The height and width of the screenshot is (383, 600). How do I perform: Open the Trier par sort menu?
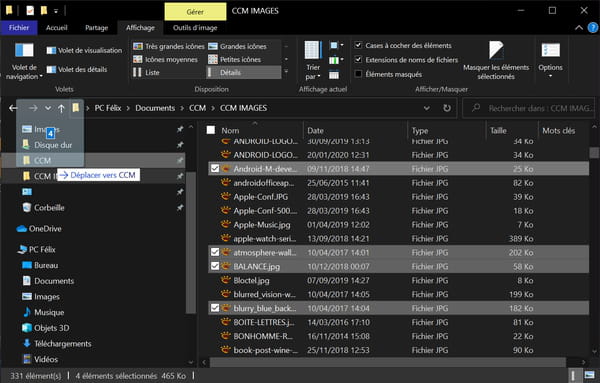313,60
